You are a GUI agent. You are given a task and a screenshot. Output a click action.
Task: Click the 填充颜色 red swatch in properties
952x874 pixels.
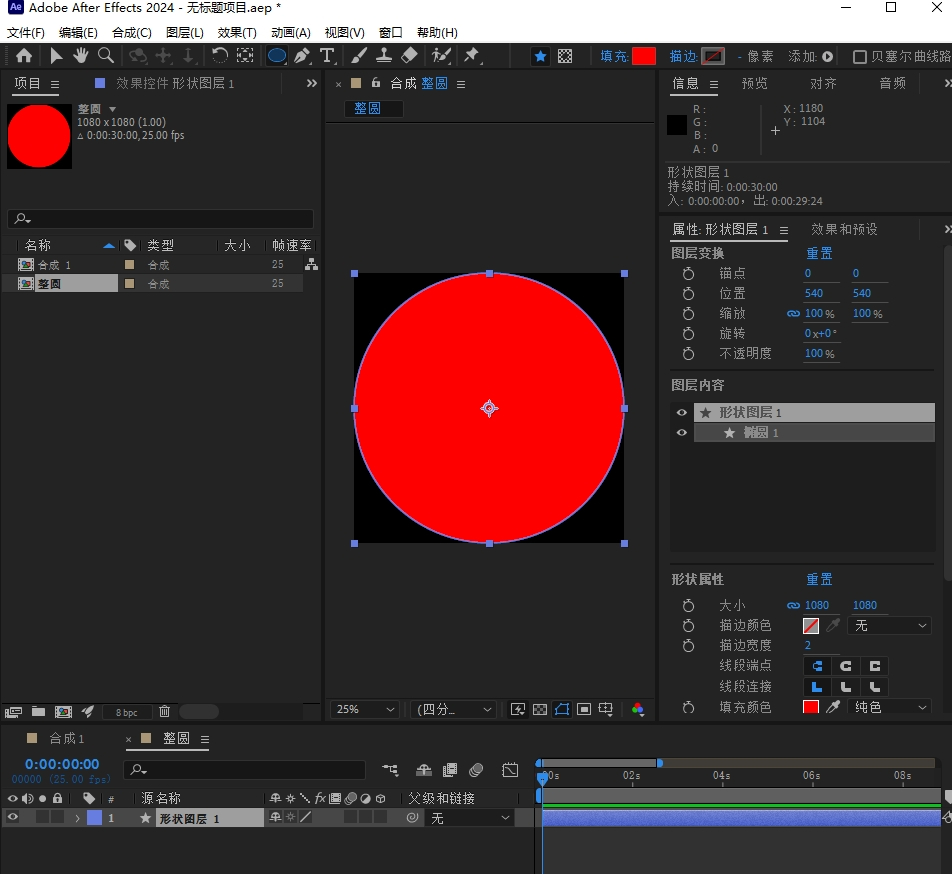(x=811, y=706)
